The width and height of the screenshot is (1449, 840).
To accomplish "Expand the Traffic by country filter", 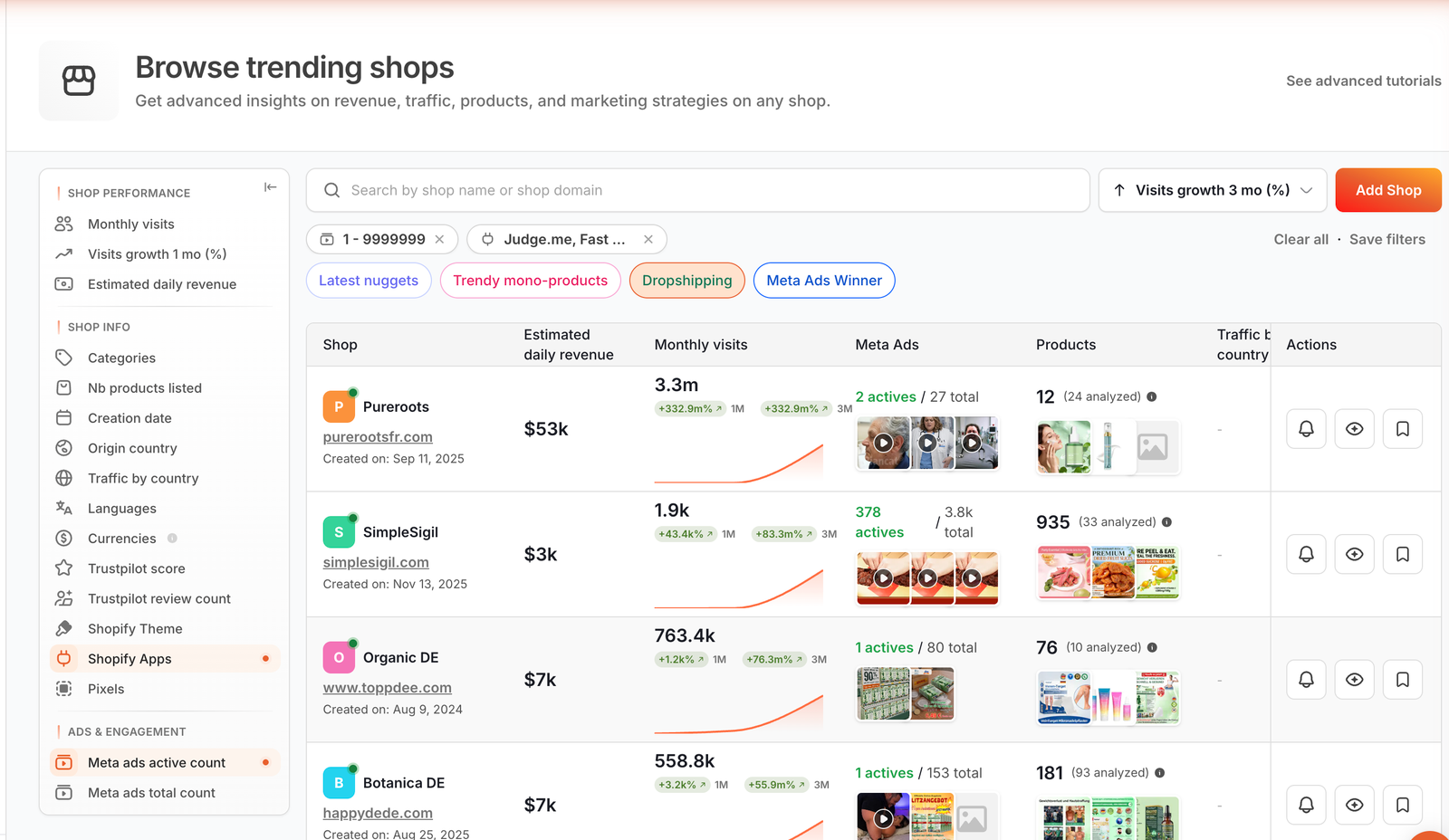I will [165, 478].
